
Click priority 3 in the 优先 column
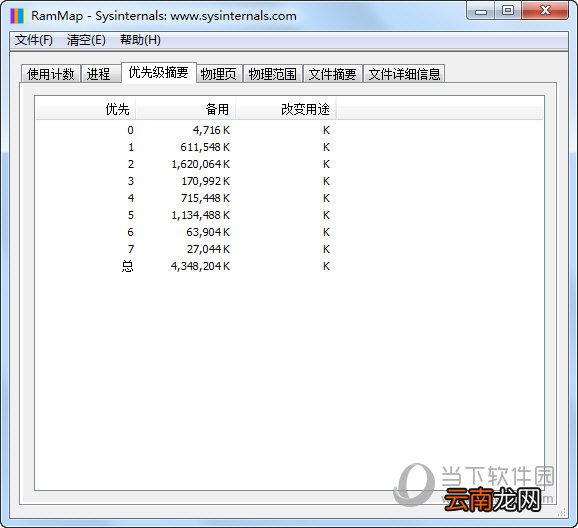(x=131, y=181)
